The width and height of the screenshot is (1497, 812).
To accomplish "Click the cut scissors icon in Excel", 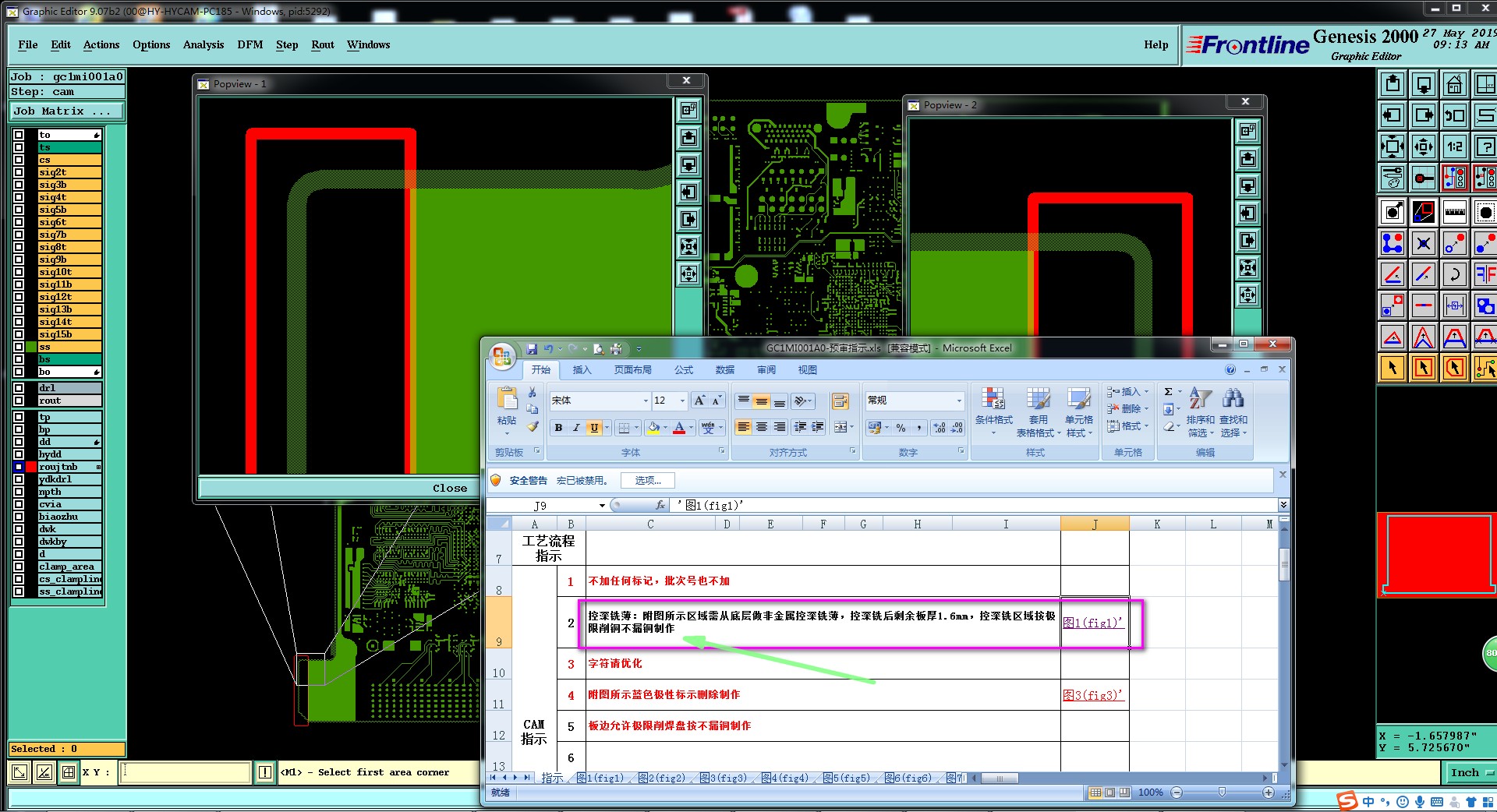I will [533, 392].
